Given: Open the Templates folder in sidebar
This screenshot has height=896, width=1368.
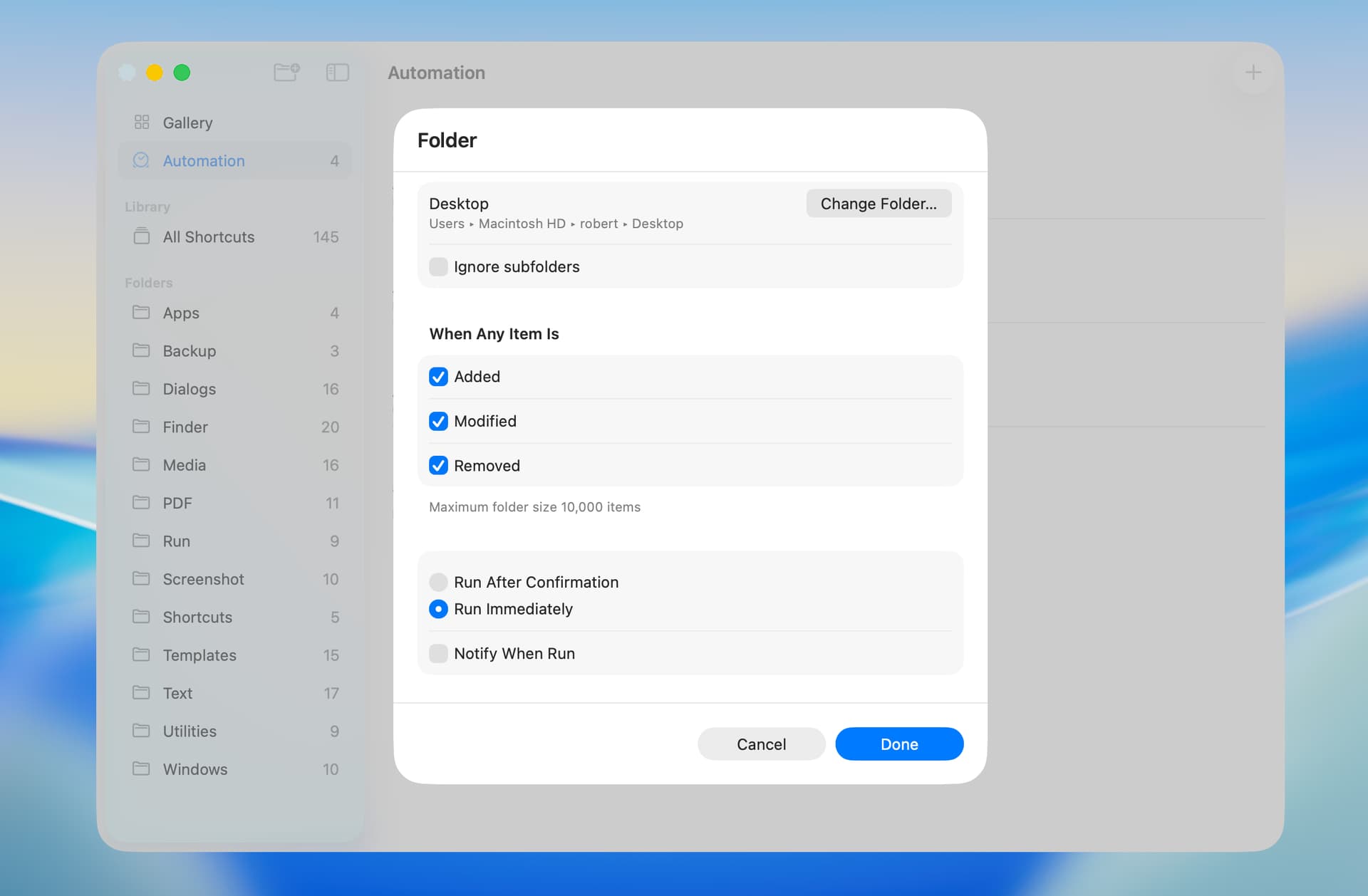Looking at the screenshot, I should 199,655.
